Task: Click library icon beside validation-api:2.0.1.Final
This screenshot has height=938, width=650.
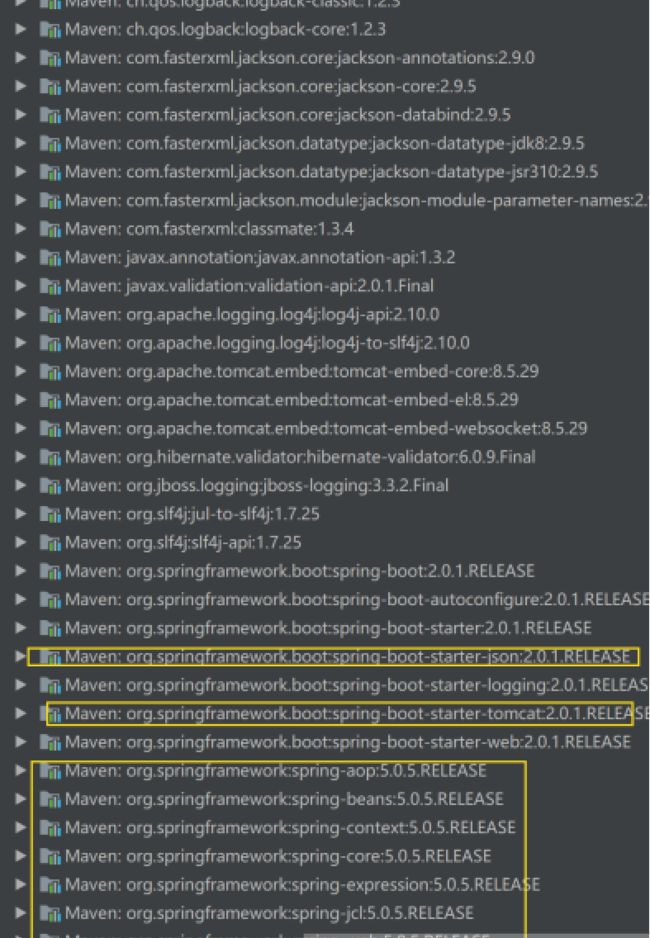Action: tap(50, 286)
